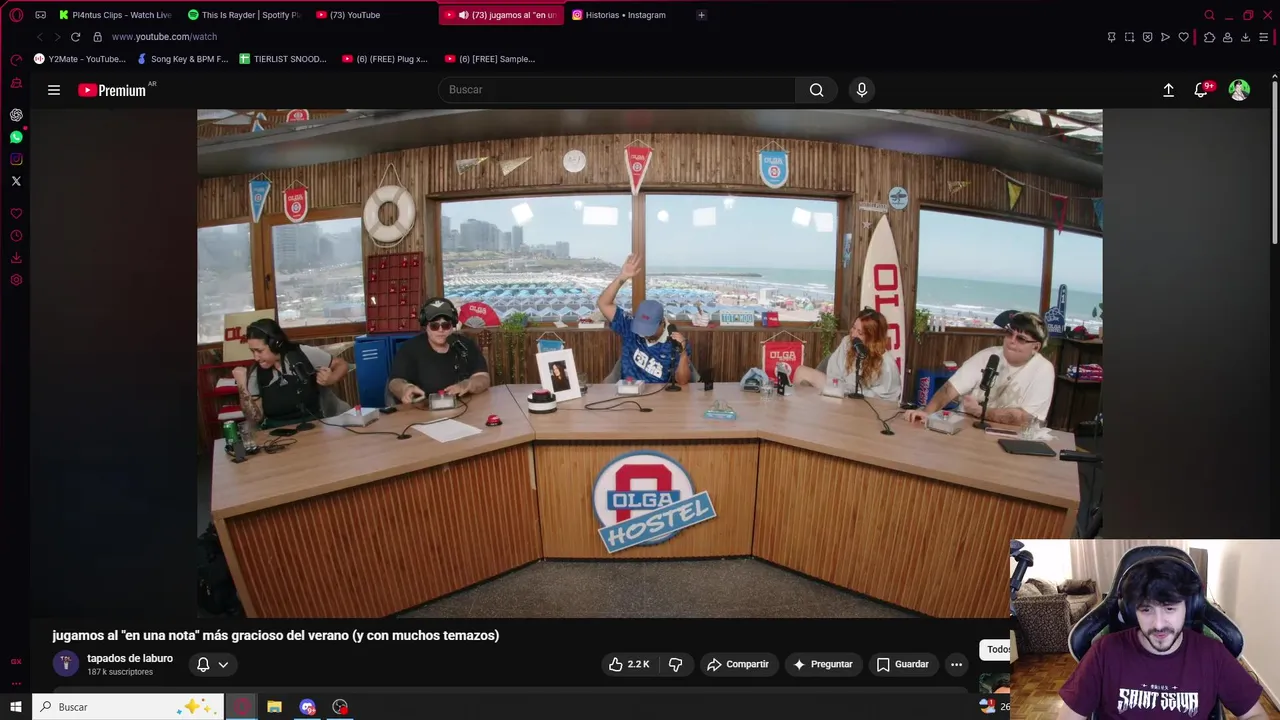The width and height of the screenshot is (1280, 720).
Task: Open ChatGPT/Aria AI sidebar icon
Action: pos(16,115)
